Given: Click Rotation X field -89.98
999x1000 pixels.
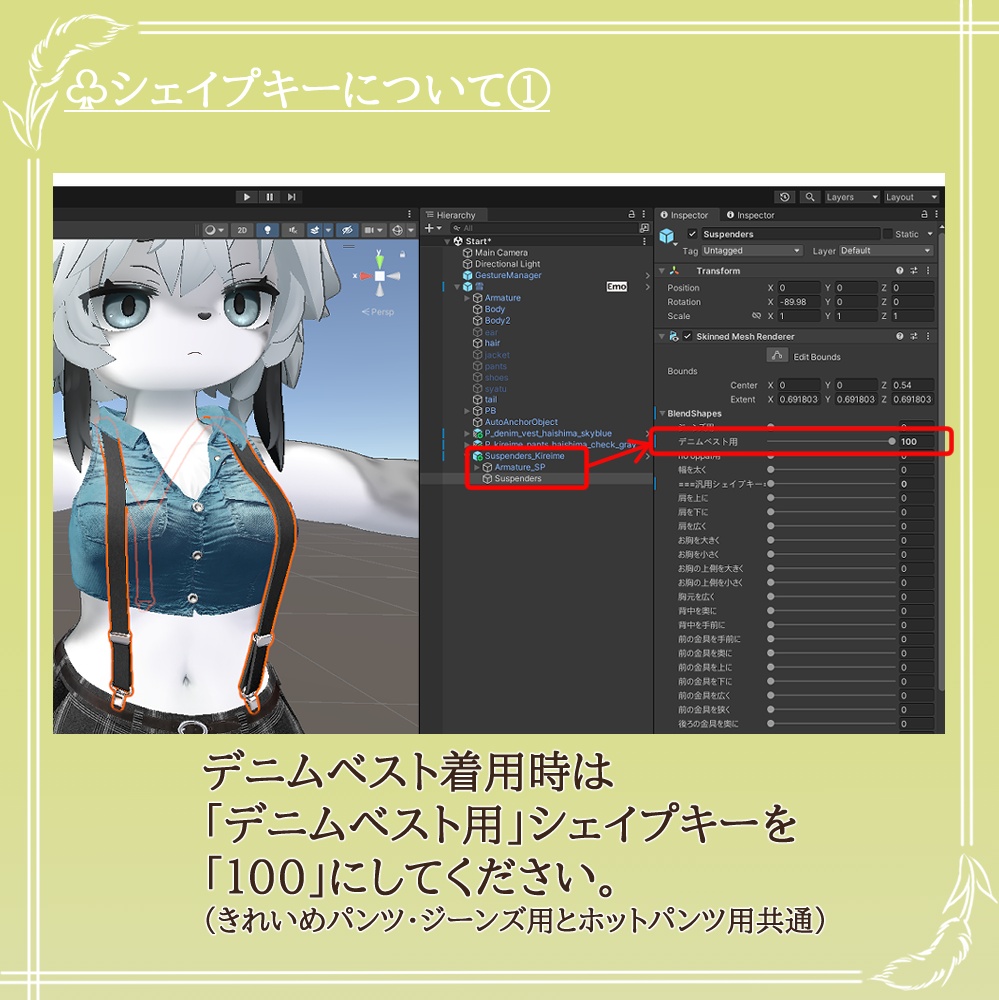Looking at the screenshot, I should tap(799, 302).
